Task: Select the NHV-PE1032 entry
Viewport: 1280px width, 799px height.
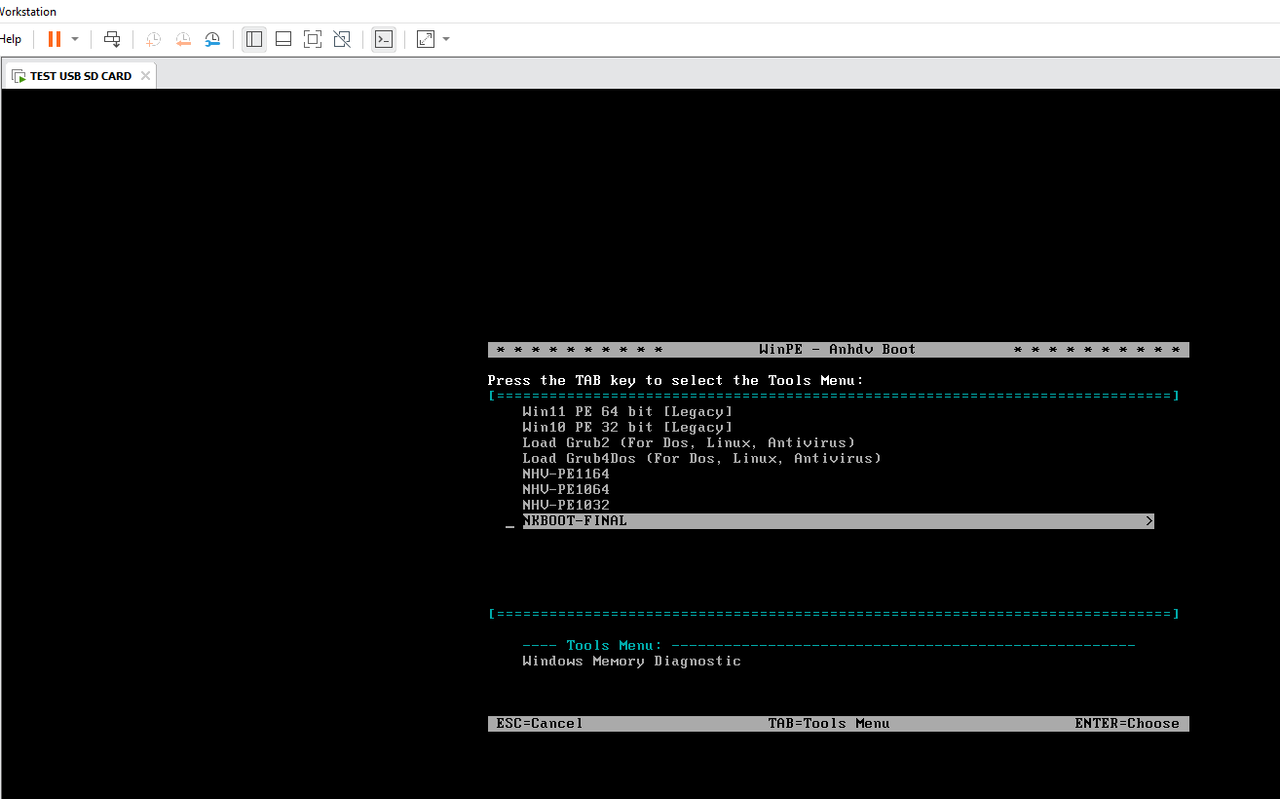Action: (566, 505)
